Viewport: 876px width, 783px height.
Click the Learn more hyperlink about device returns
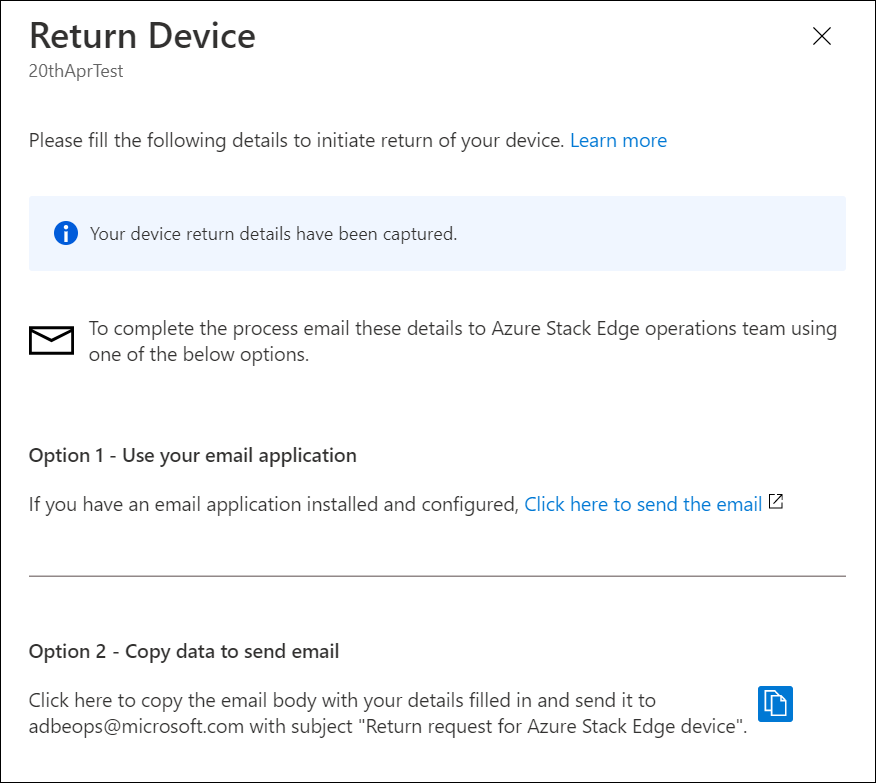[618, 140]
